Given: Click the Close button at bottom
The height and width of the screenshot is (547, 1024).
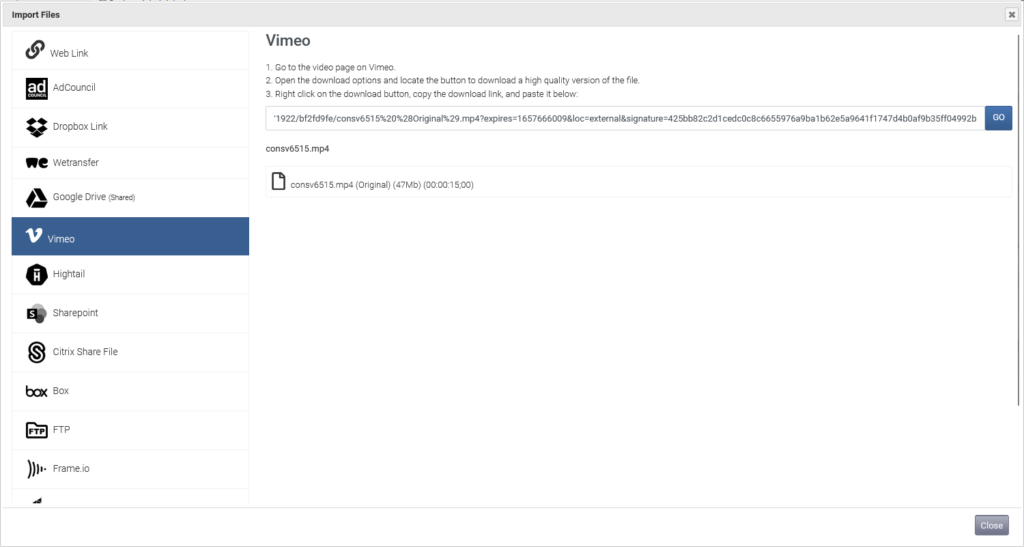Looking at the screenshot, I should [x=991, y=525].
